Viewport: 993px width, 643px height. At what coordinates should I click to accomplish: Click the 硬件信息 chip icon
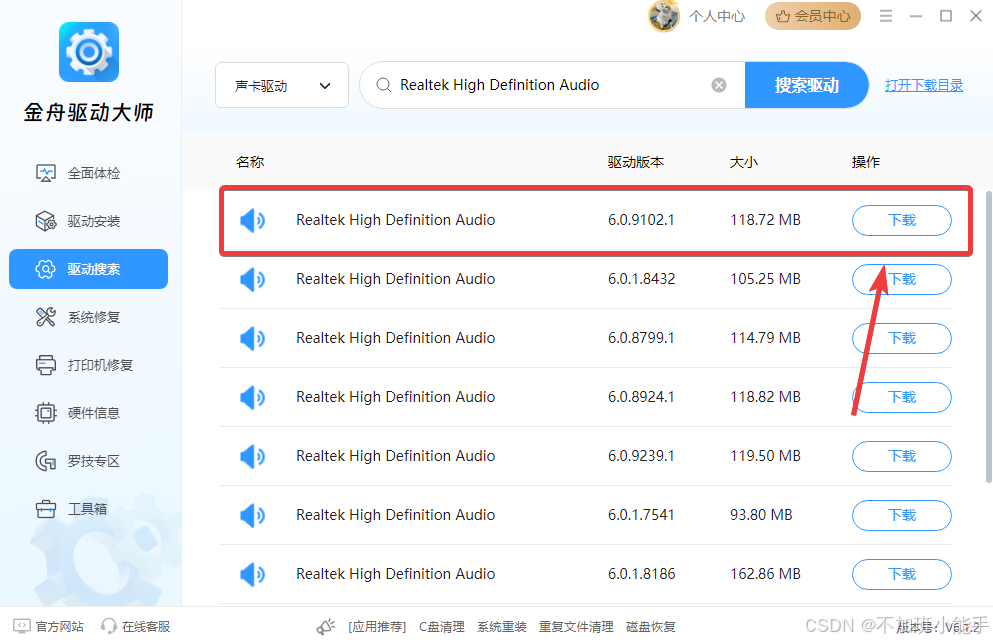tap(46, 413)
